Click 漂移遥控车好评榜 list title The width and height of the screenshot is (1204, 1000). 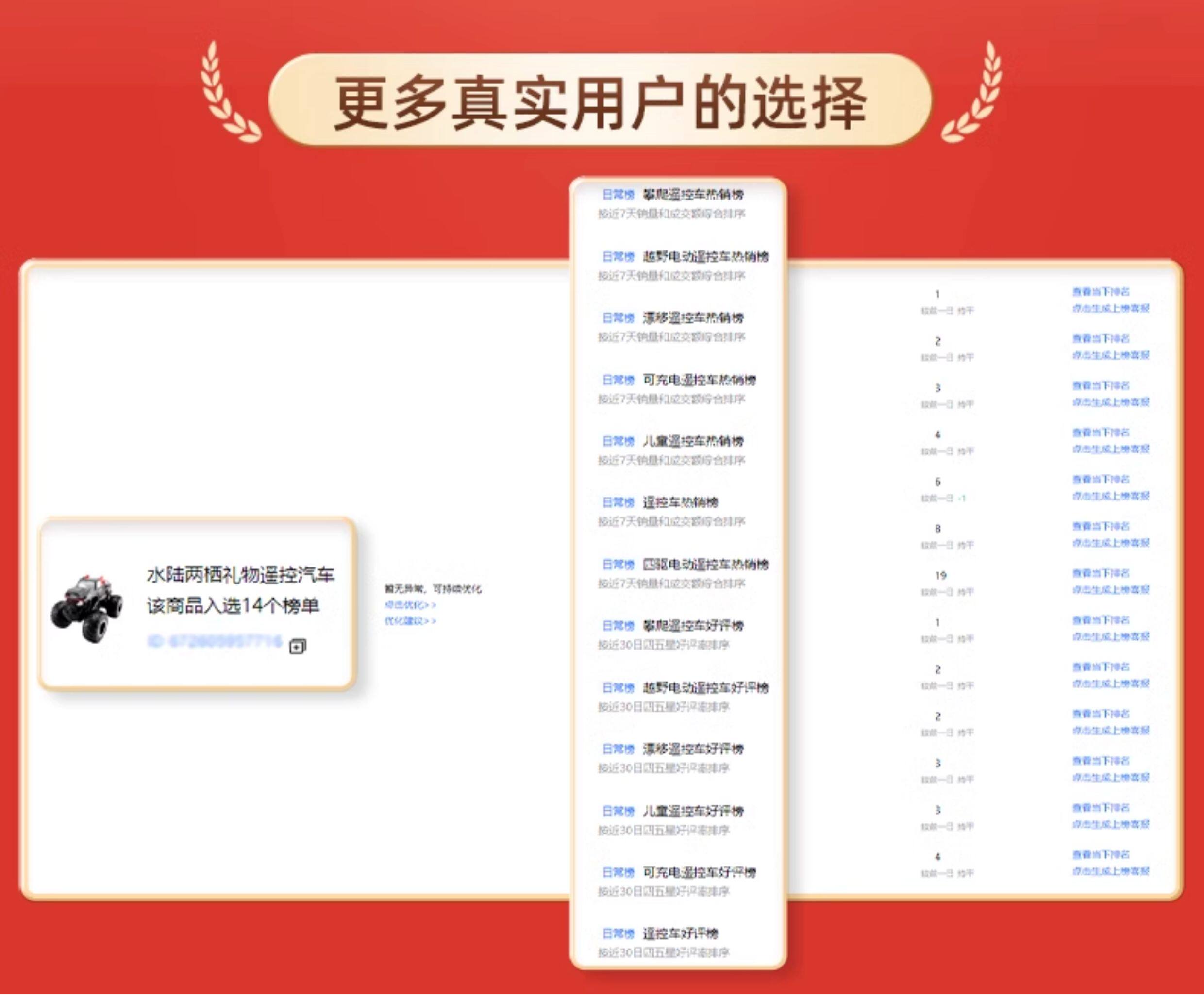pyautogui.click(x=693, y=749)
